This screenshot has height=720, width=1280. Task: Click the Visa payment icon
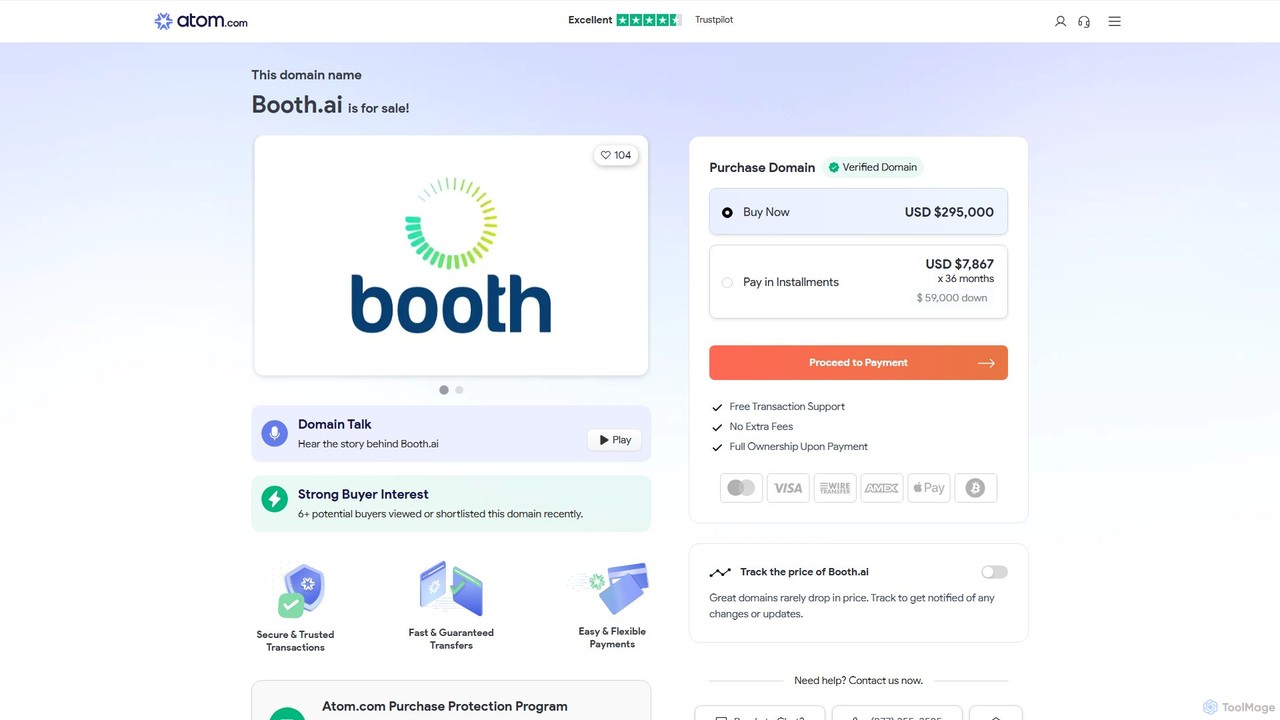788,488
